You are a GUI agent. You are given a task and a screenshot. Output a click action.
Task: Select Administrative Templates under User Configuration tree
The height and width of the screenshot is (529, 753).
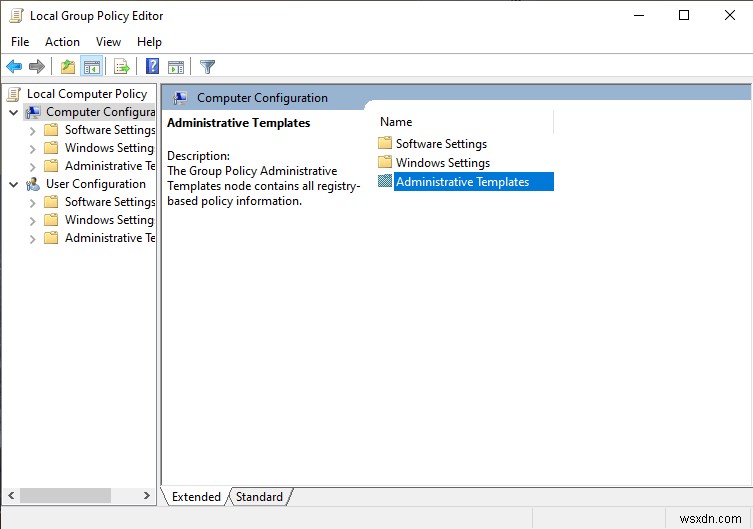tap(110, 238)
